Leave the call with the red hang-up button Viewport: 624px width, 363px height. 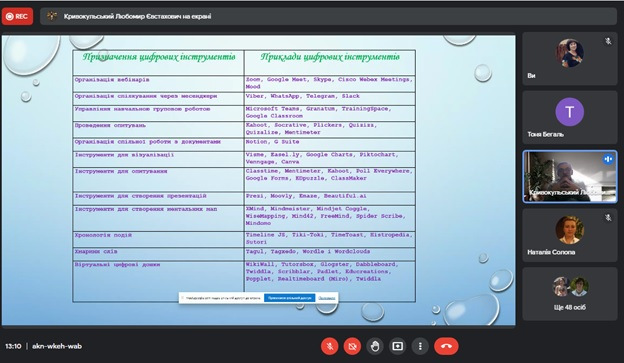tap(446, 346)
